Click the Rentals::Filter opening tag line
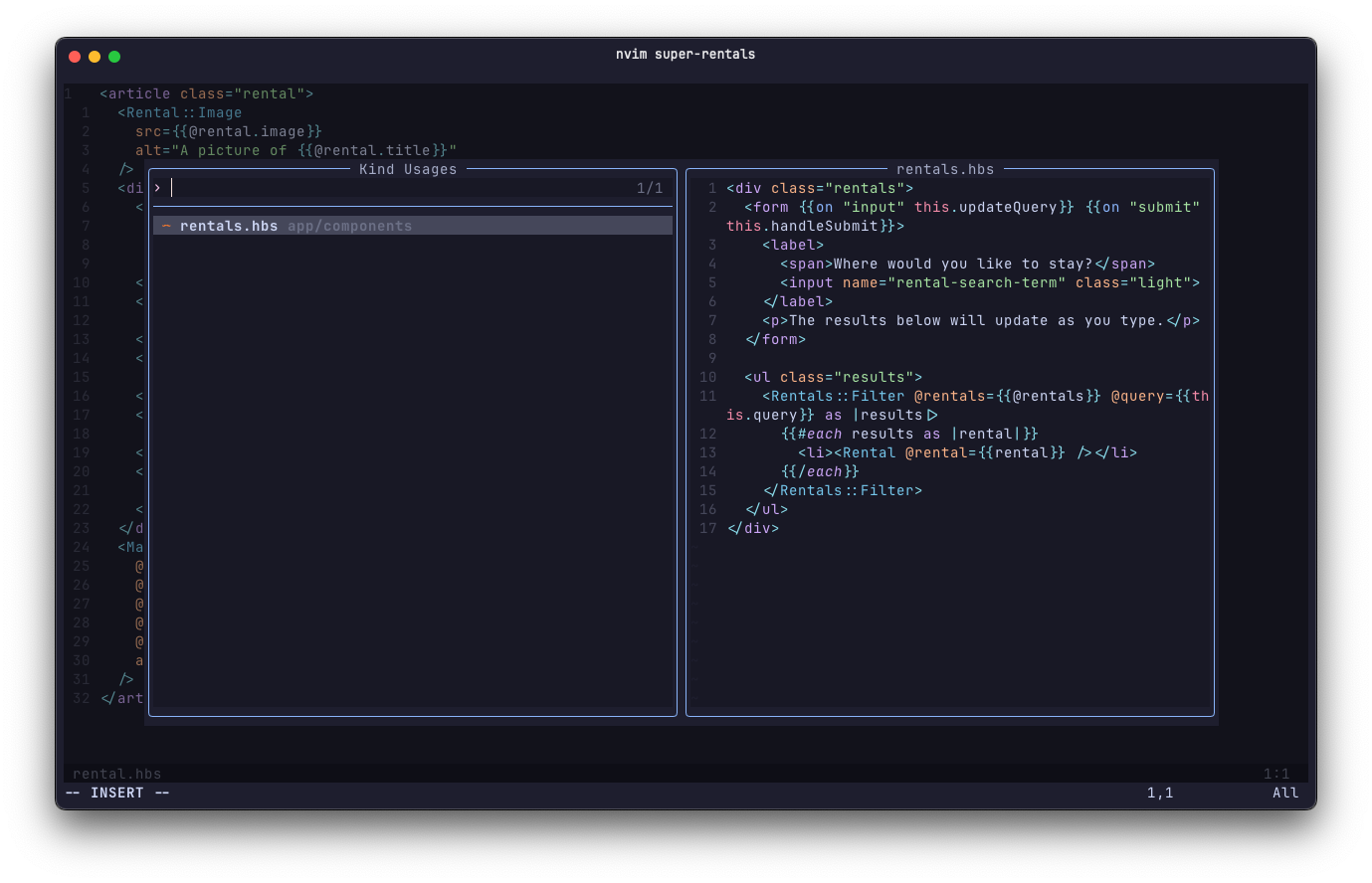 [x=985, y=396]
